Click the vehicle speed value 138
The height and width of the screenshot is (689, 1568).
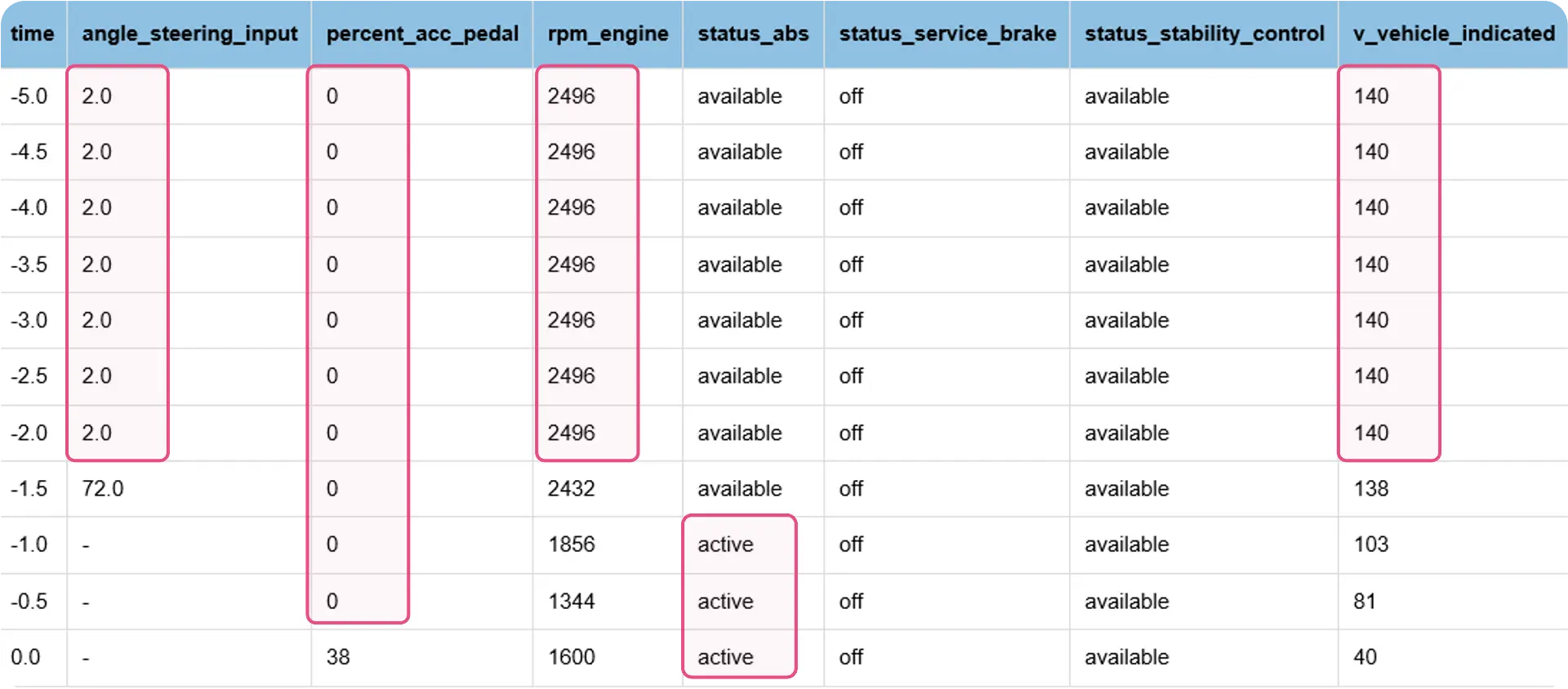tap(1371, 488)
